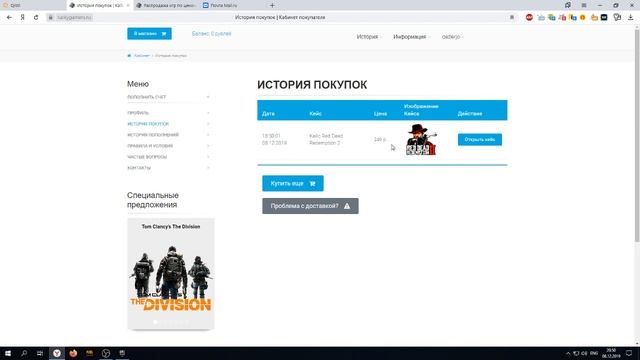Reload the page with refresh icon
The height and width of the screenshot is (360, 640).
(x=36, y=18)
